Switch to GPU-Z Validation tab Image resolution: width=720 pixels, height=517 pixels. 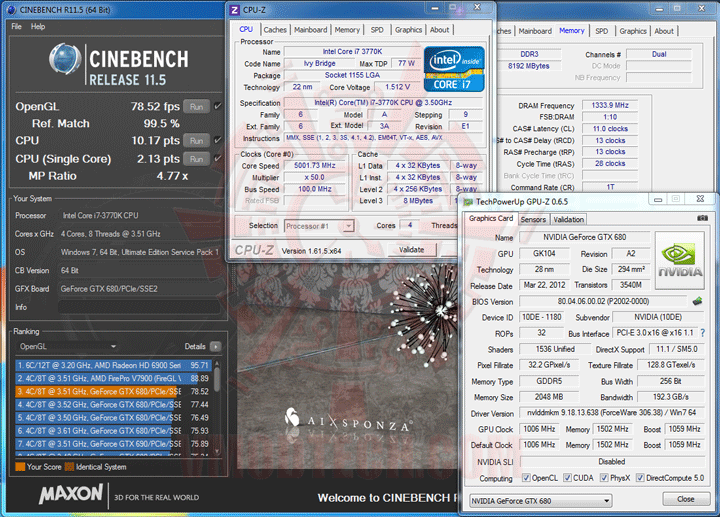pos(568,219)
